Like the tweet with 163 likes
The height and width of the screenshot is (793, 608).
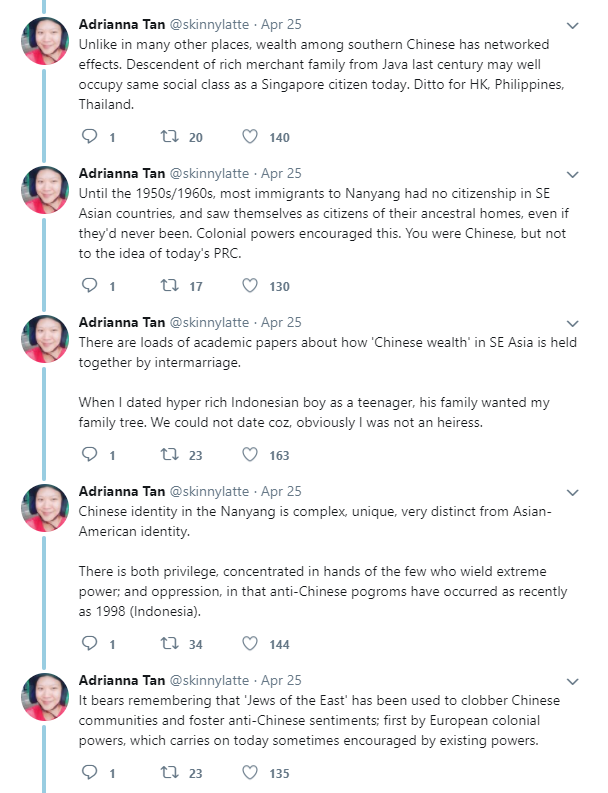pyautogui.click(x=250, y=455)
